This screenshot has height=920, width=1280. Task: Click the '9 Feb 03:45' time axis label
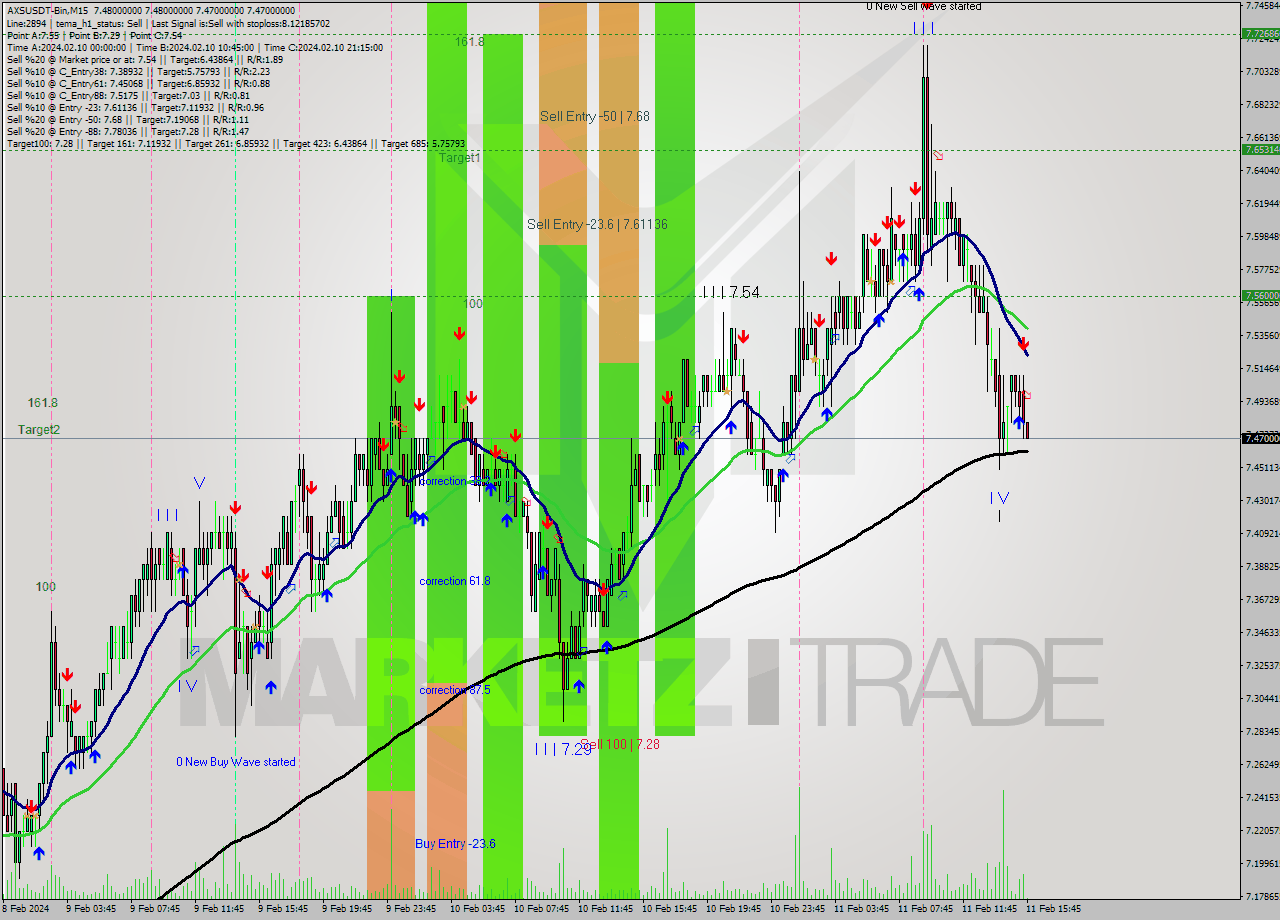point(91,909)
